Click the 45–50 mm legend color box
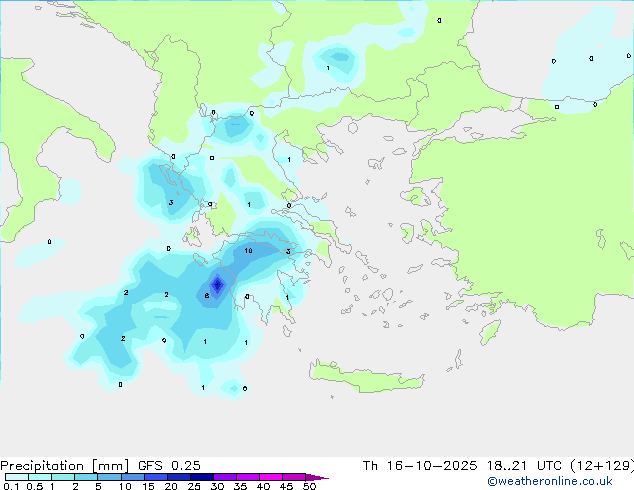 pyautogui.click(x=294, y=477)
